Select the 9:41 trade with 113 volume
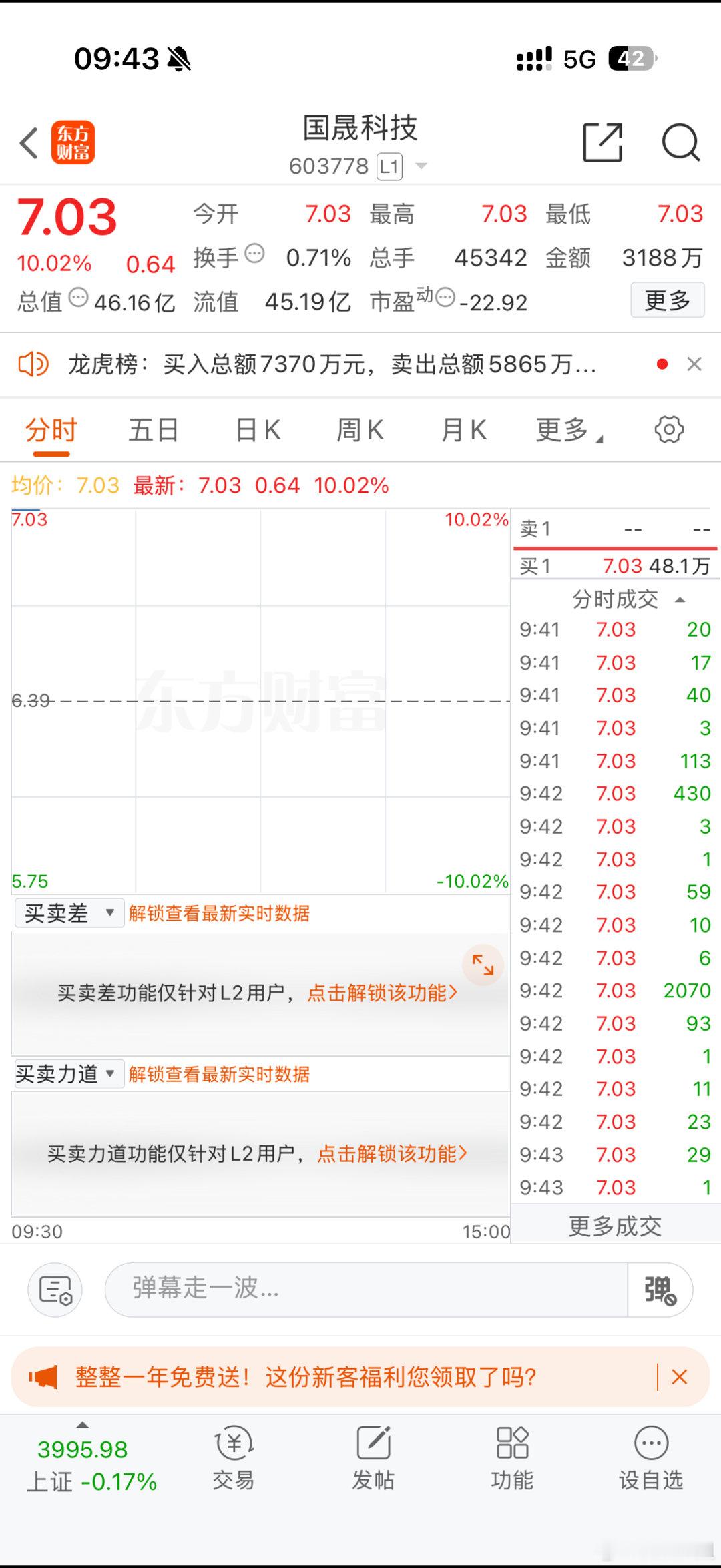Viewport: 721px width, 1568px height. 615,761
